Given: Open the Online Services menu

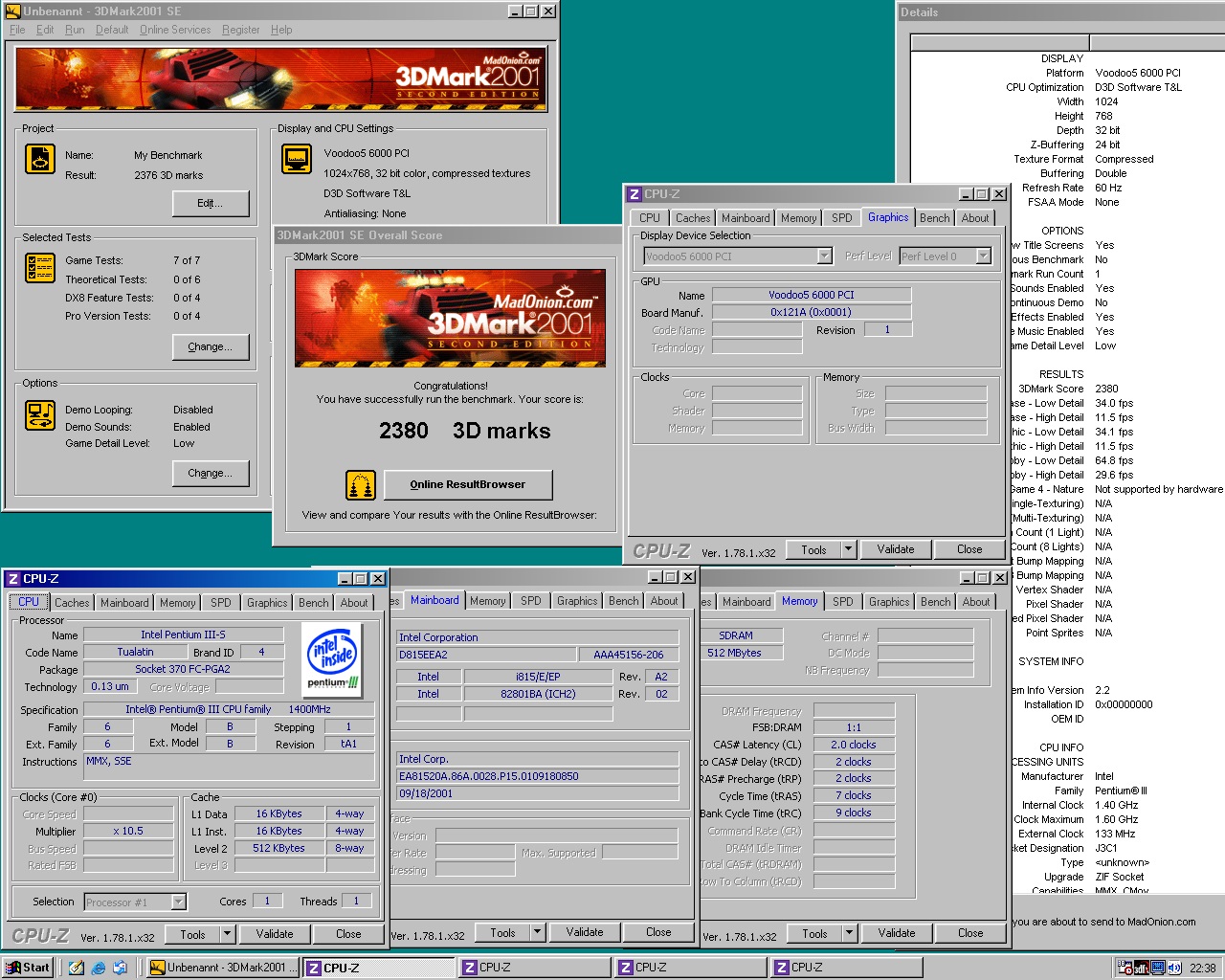Looking at the screenshot, I should coord(175,30).
